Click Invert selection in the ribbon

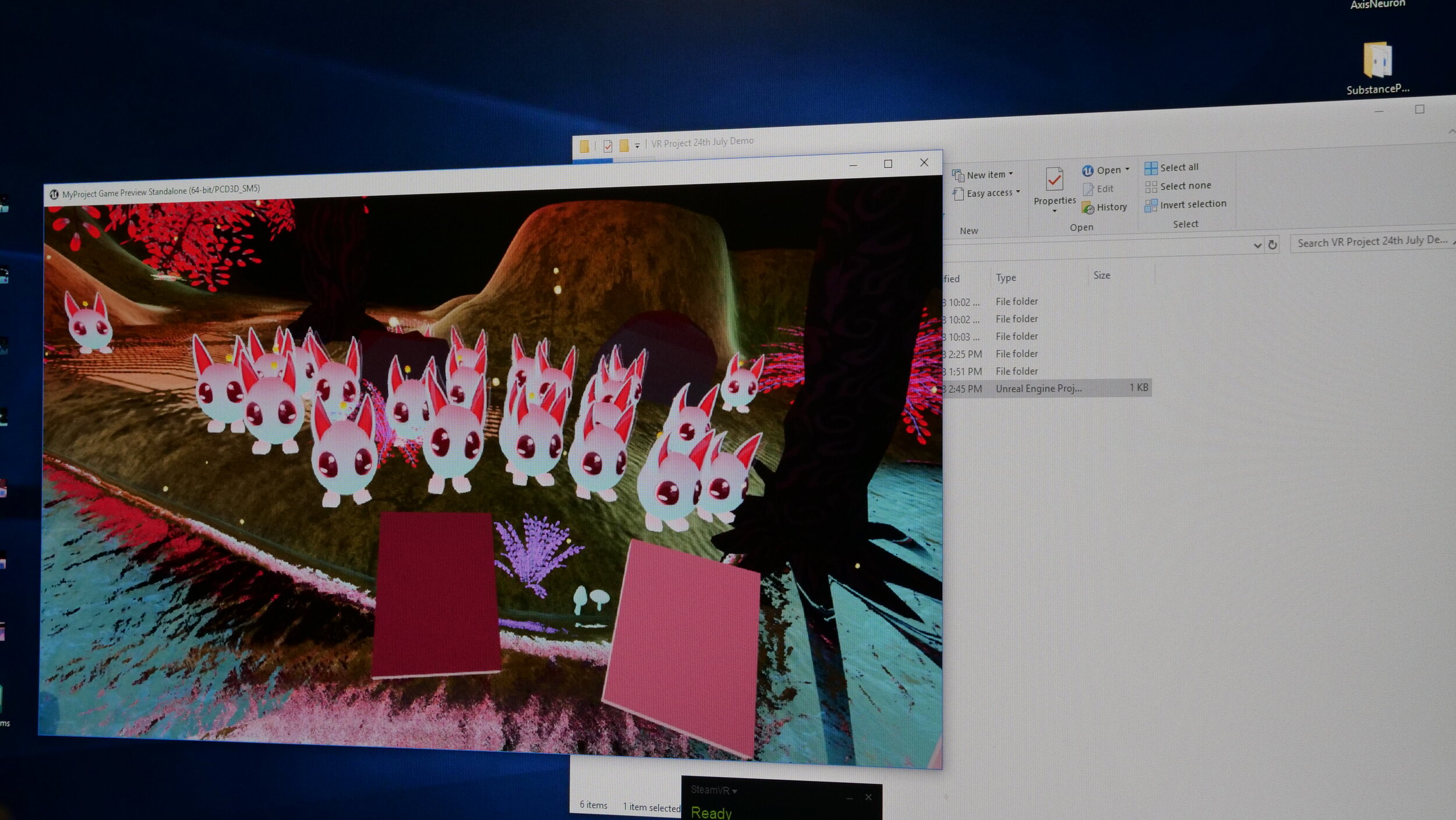[x=1186, y=204]
